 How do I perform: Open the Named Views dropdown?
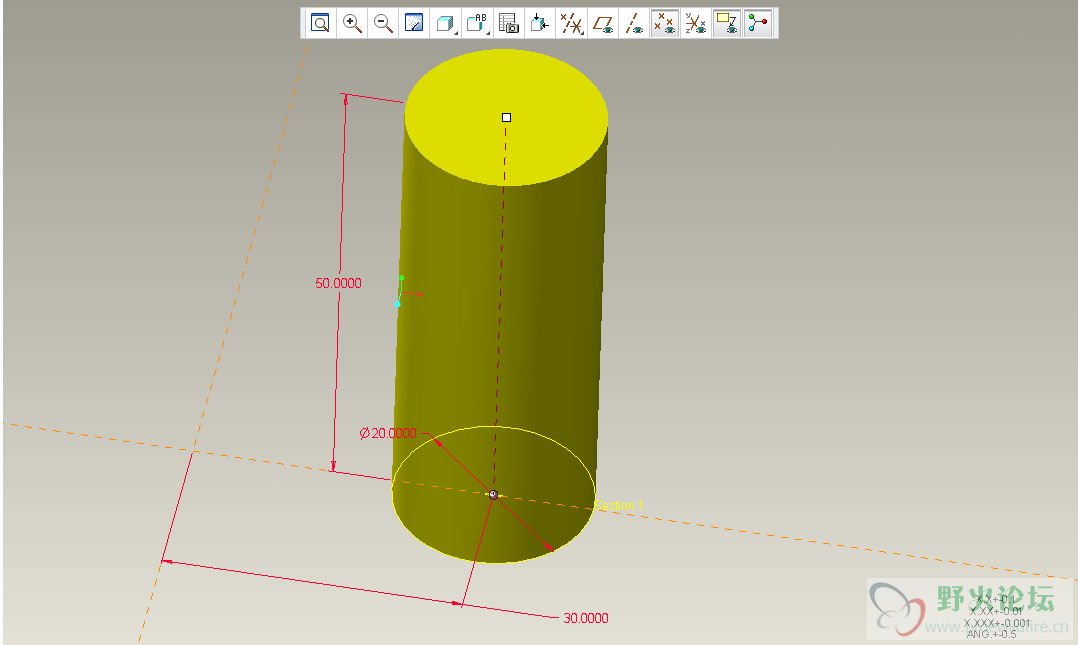pos(476,23)
